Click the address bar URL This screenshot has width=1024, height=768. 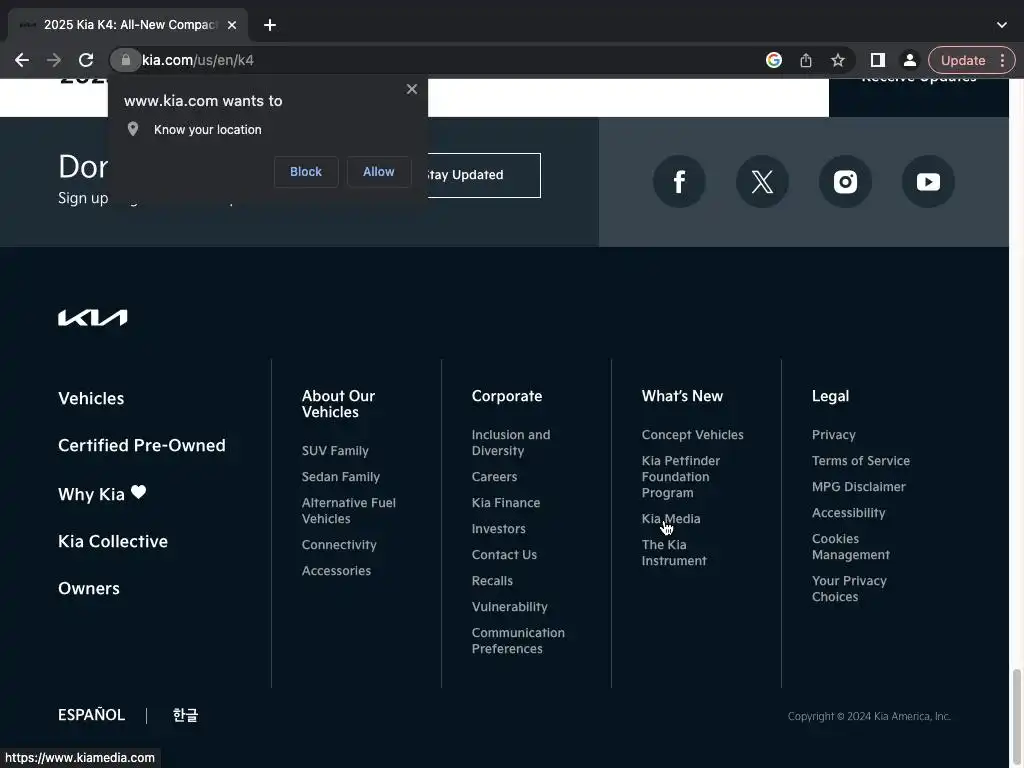coord(198,60)
